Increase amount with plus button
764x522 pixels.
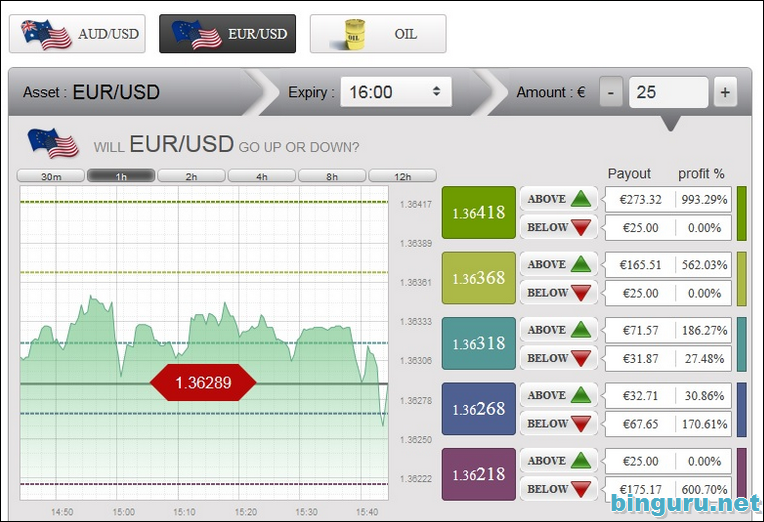(x=725, y=92)
